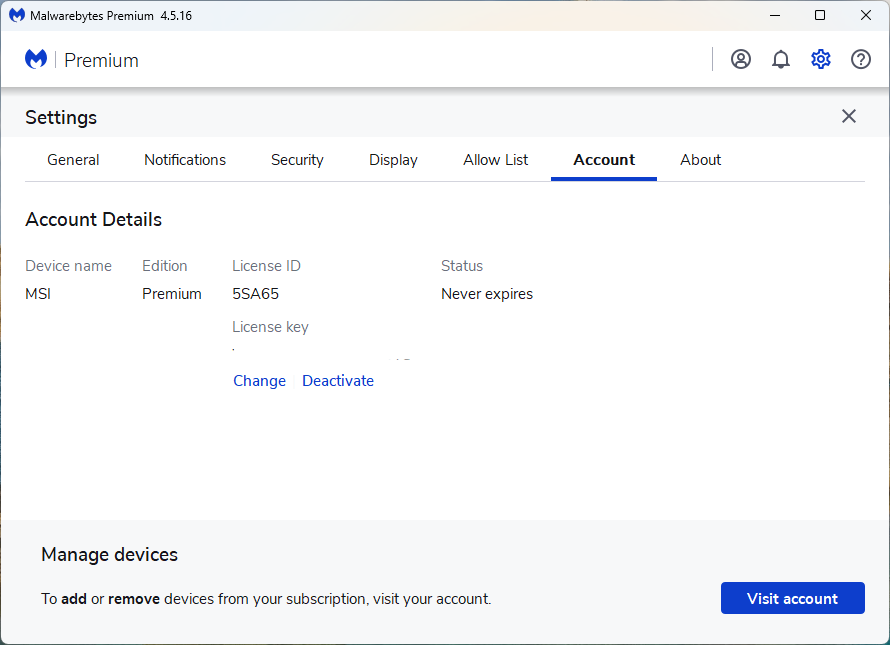Open the Security tab
Screen dimensions: 890x645
coord(297,160)
